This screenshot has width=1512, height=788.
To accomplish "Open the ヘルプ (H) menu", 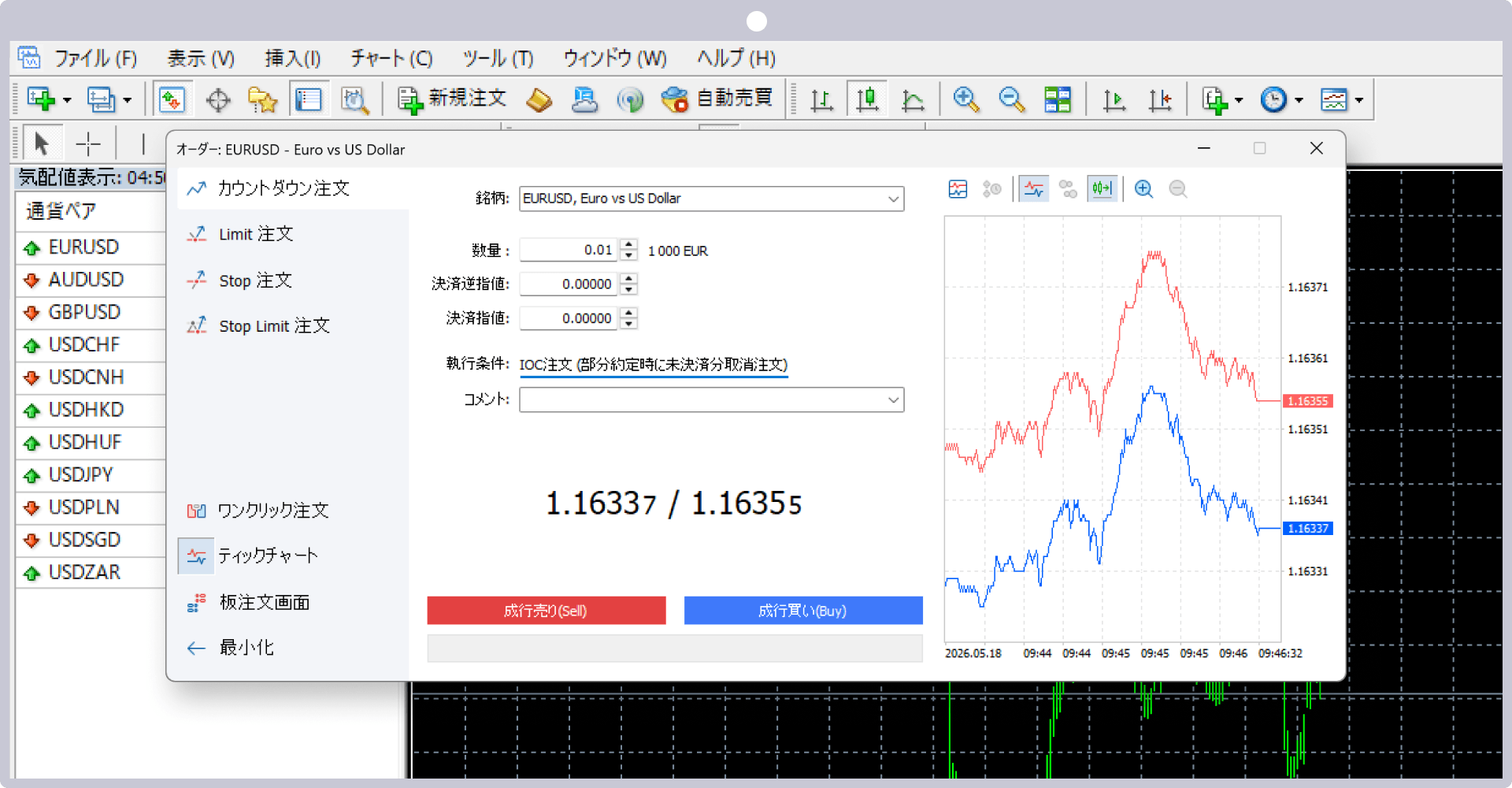I will tap(736, 58).
